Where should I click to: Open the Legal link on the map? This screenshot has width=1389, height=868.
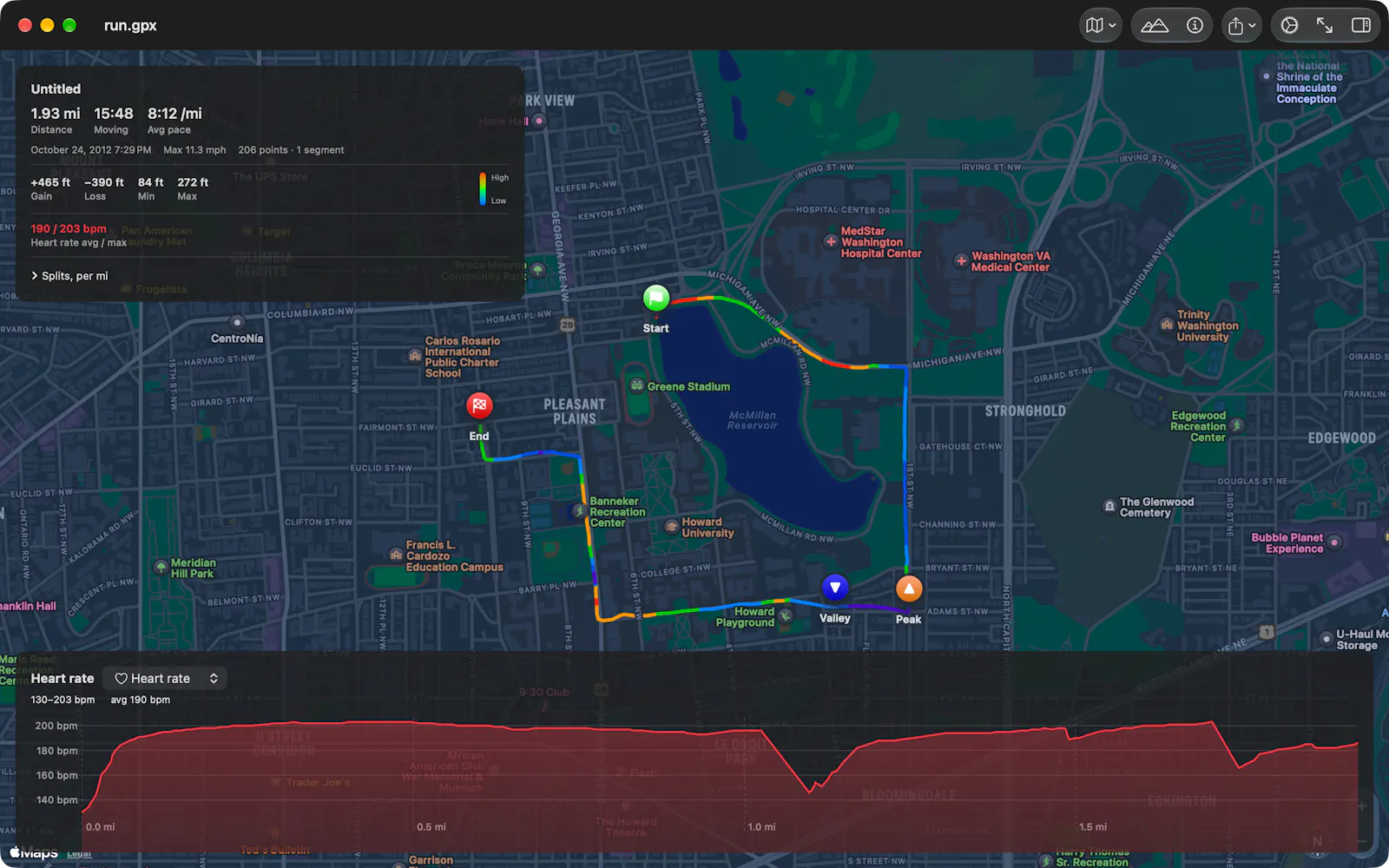coord(79,854)
